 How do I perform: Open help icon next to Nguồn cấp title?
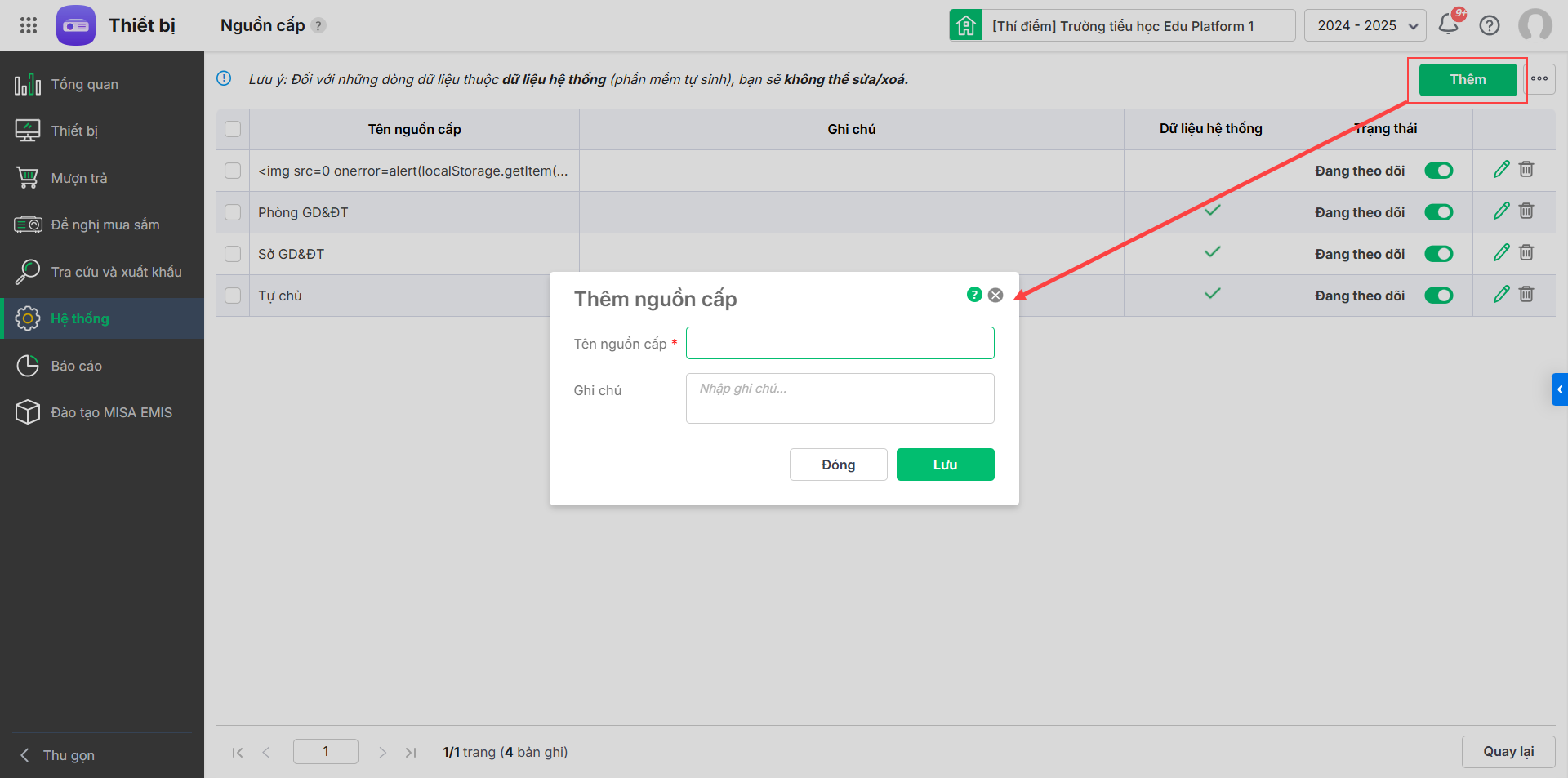coord(318,25)
